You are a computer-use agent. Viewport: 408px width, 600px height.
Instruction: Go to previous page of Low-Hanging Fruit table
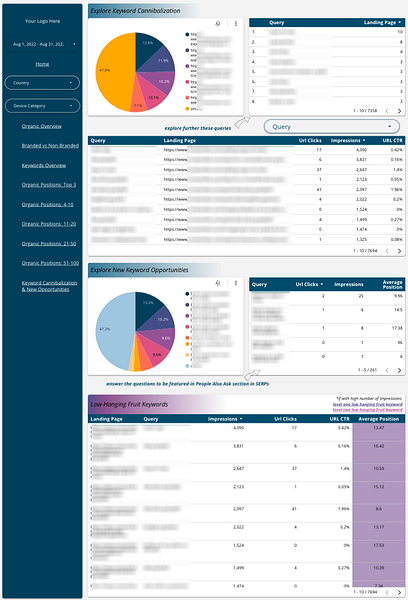tap(387, 592)
